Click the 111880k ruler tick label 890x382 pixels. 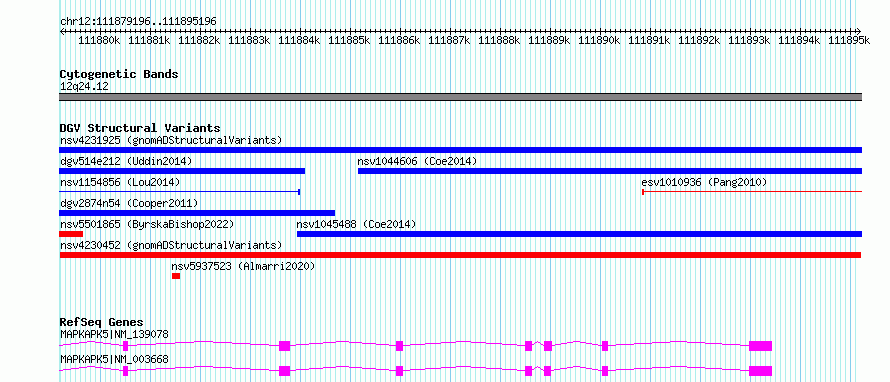pos(99,40)
